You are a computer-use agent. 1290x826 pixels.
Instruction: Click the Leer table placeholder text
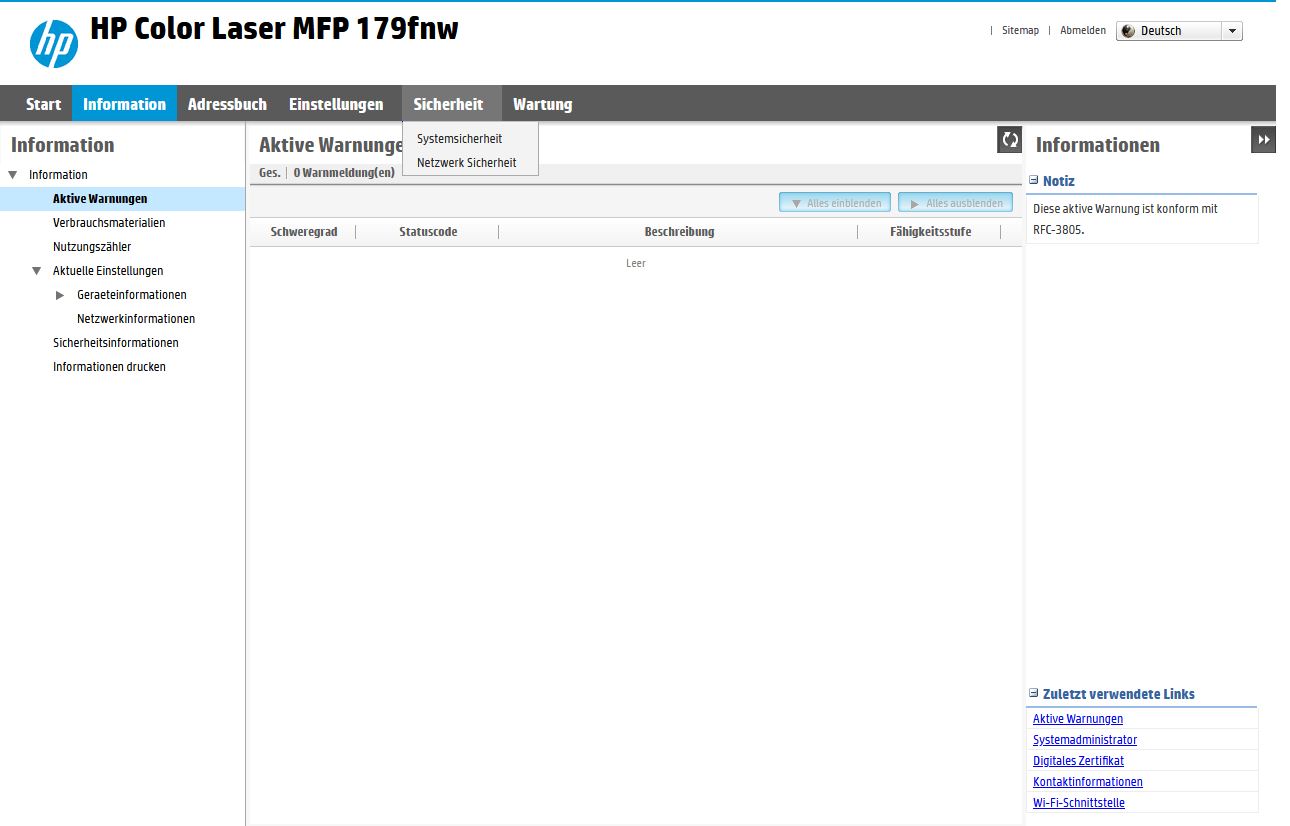636,264
